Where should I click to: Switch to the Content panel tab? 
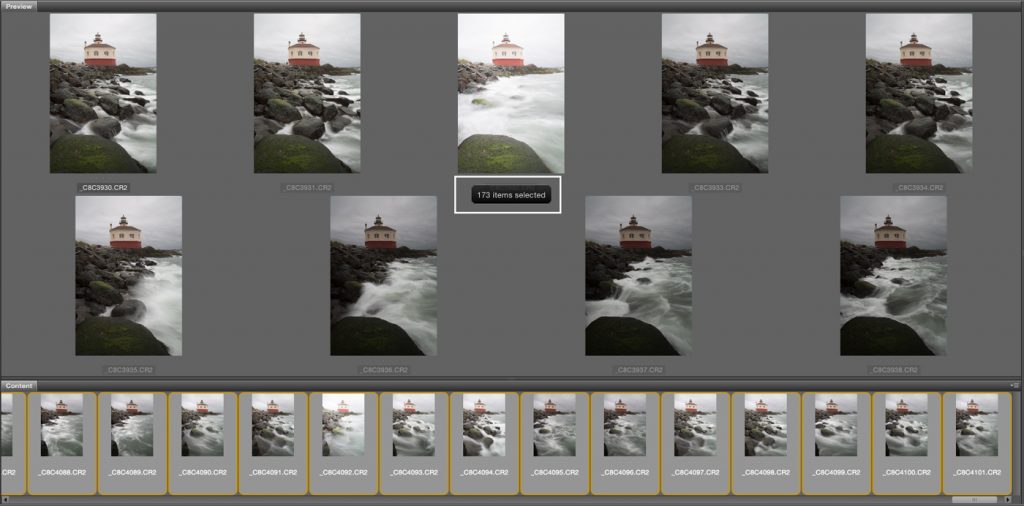tap(19, 385)
